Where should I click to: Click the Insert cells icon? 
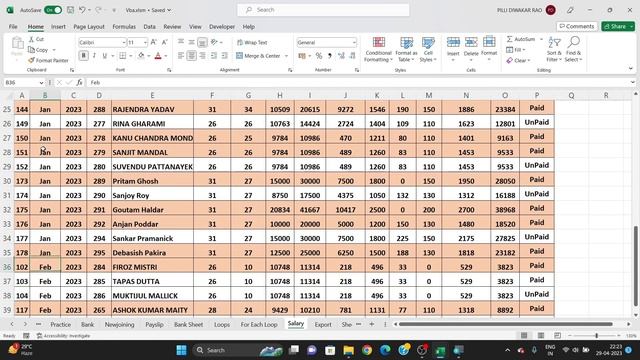453,42
